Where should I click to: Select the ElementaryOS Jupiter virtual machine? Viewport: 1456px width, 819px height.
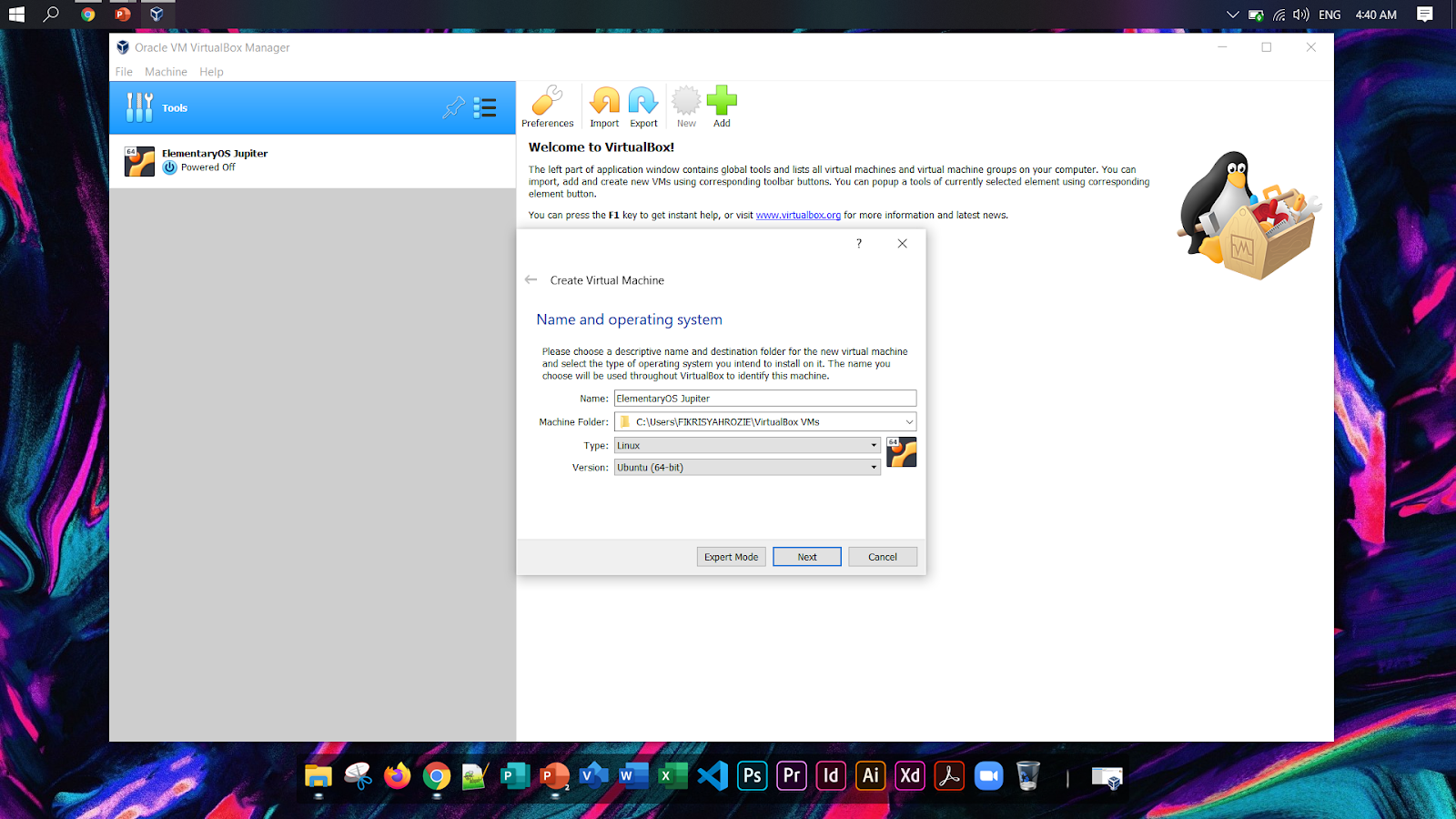point(312,161)
